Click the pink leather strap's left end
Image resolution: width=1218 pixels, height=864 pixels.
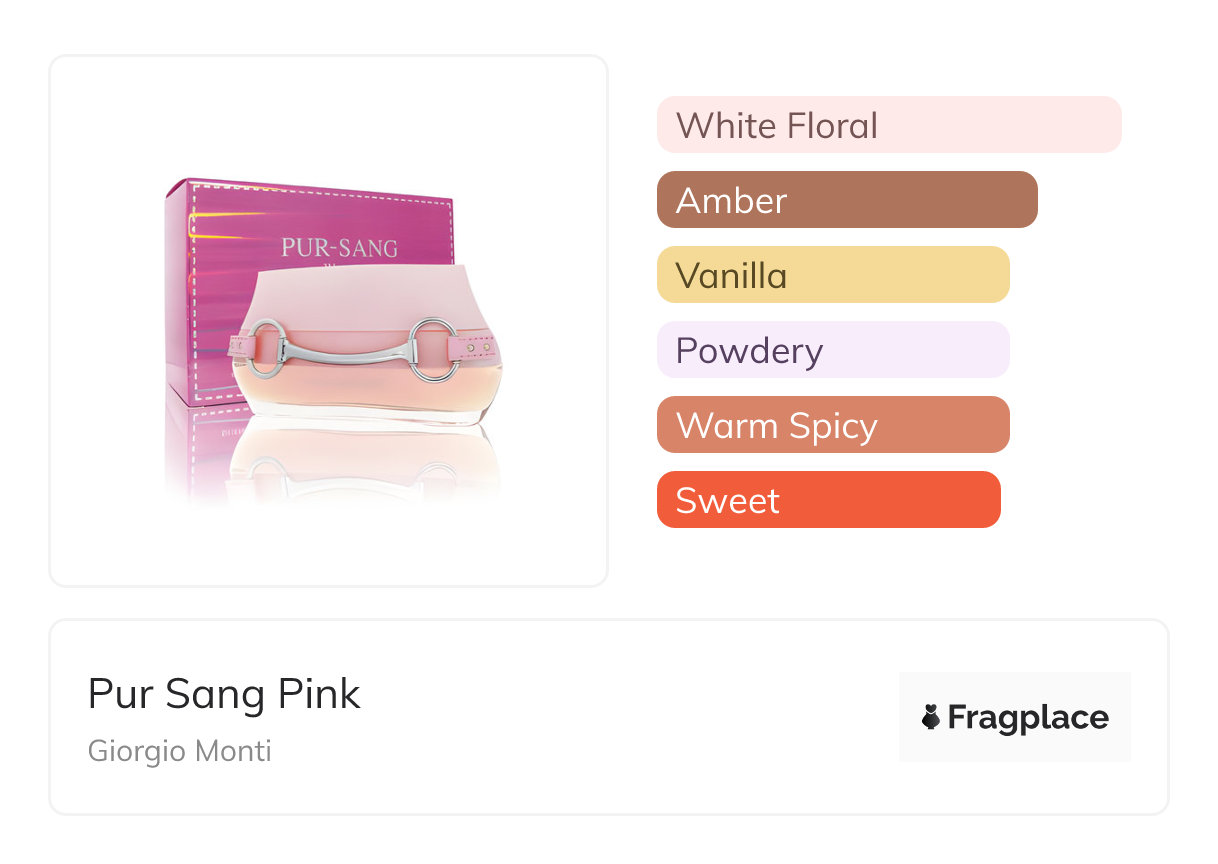pos(238,347)
